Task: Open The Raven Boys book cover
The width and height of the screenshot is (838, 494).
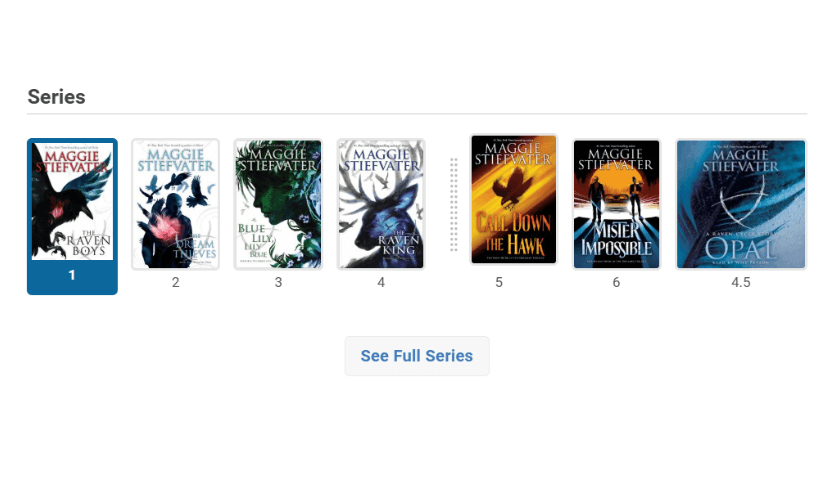Action: (x=72, y=202)
